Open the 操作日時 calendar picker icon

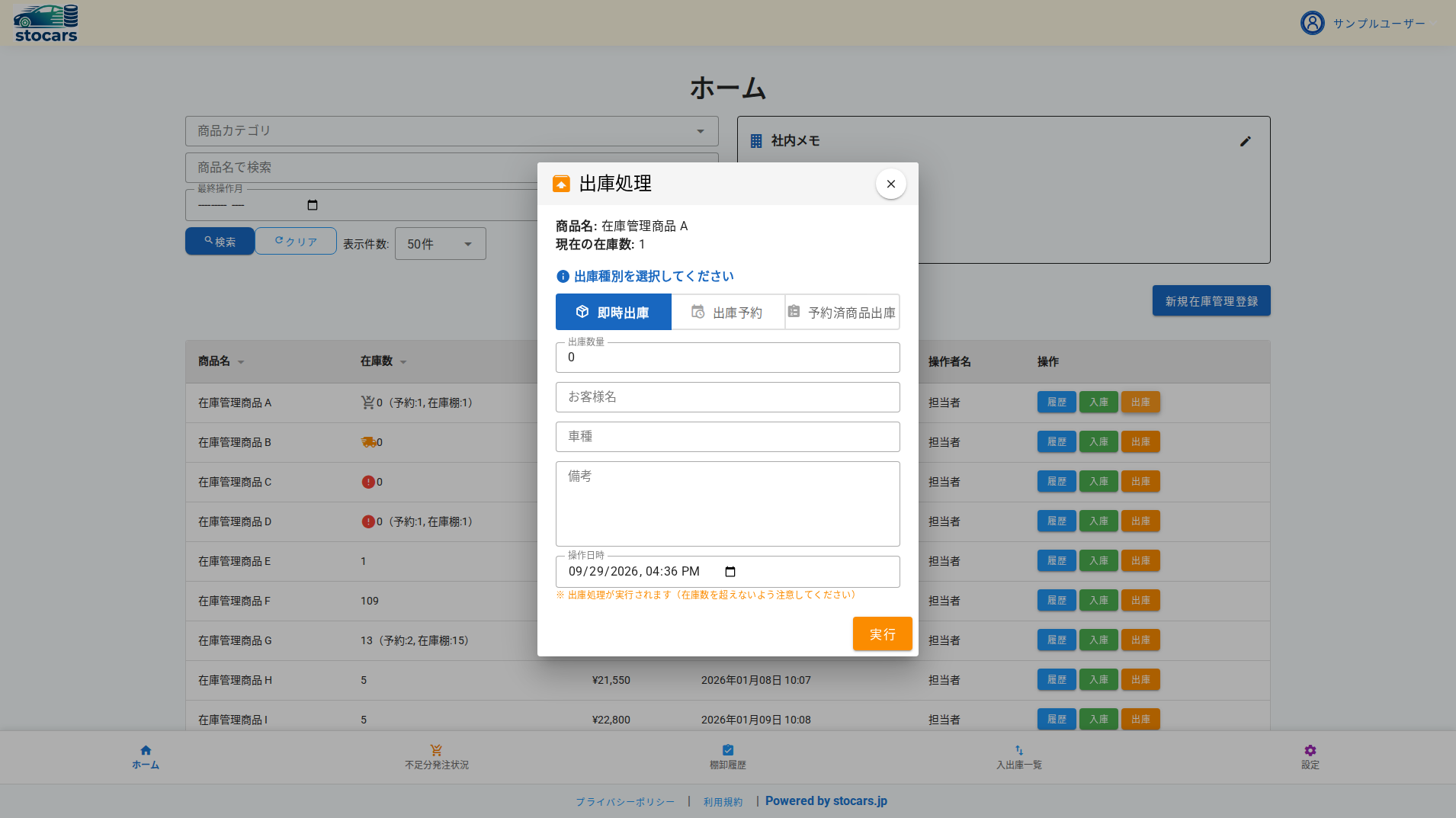pyautogui.click(x=730, y=572)
